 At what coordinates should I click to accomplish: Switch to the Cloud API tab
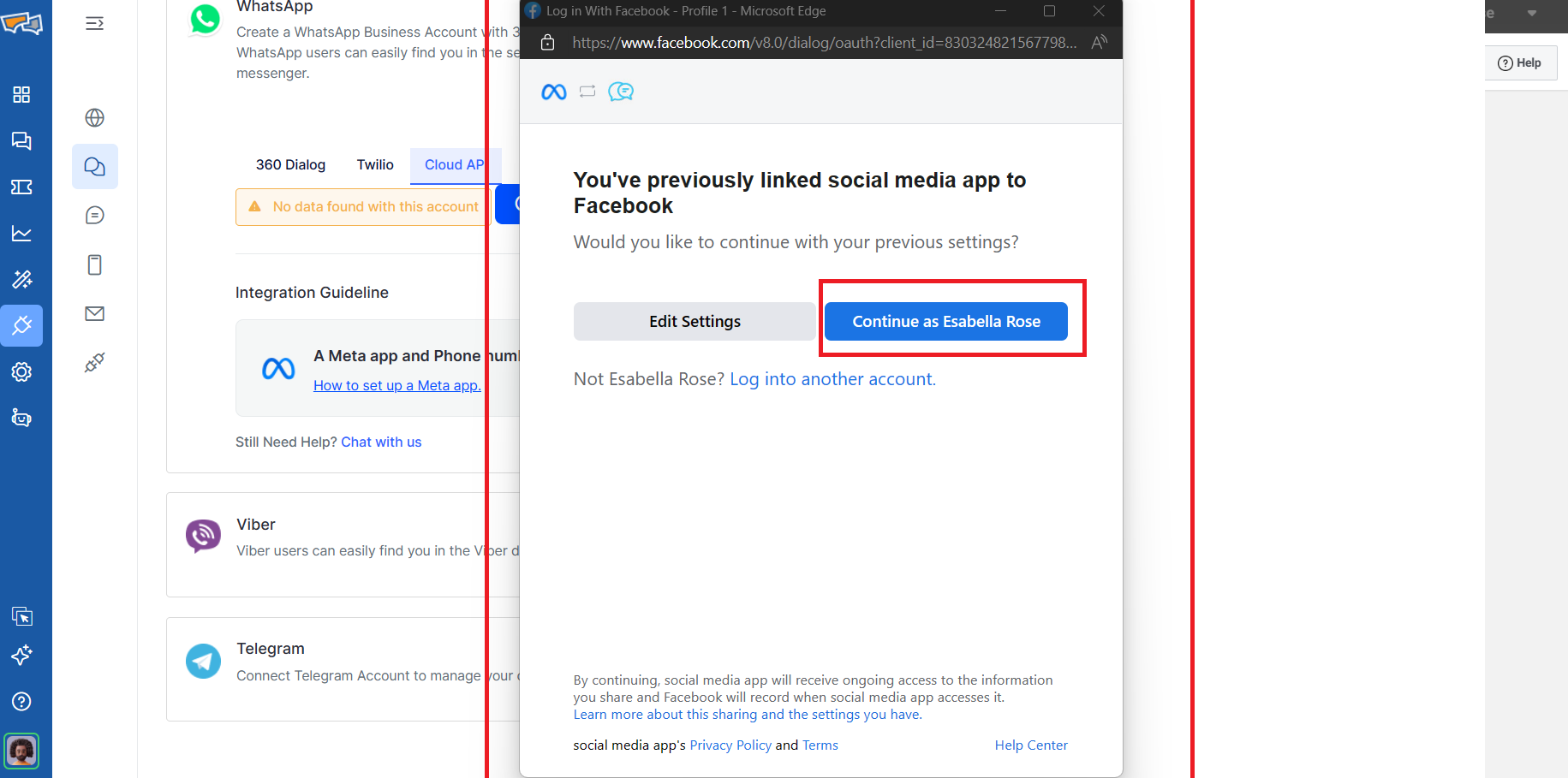pos(456,164)
